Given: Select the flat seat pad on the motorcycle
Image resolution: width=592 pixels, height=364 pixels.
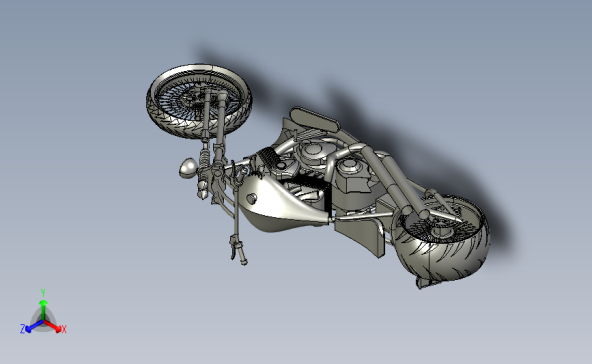Looking at the screenshot, I should tap(316, 119).
